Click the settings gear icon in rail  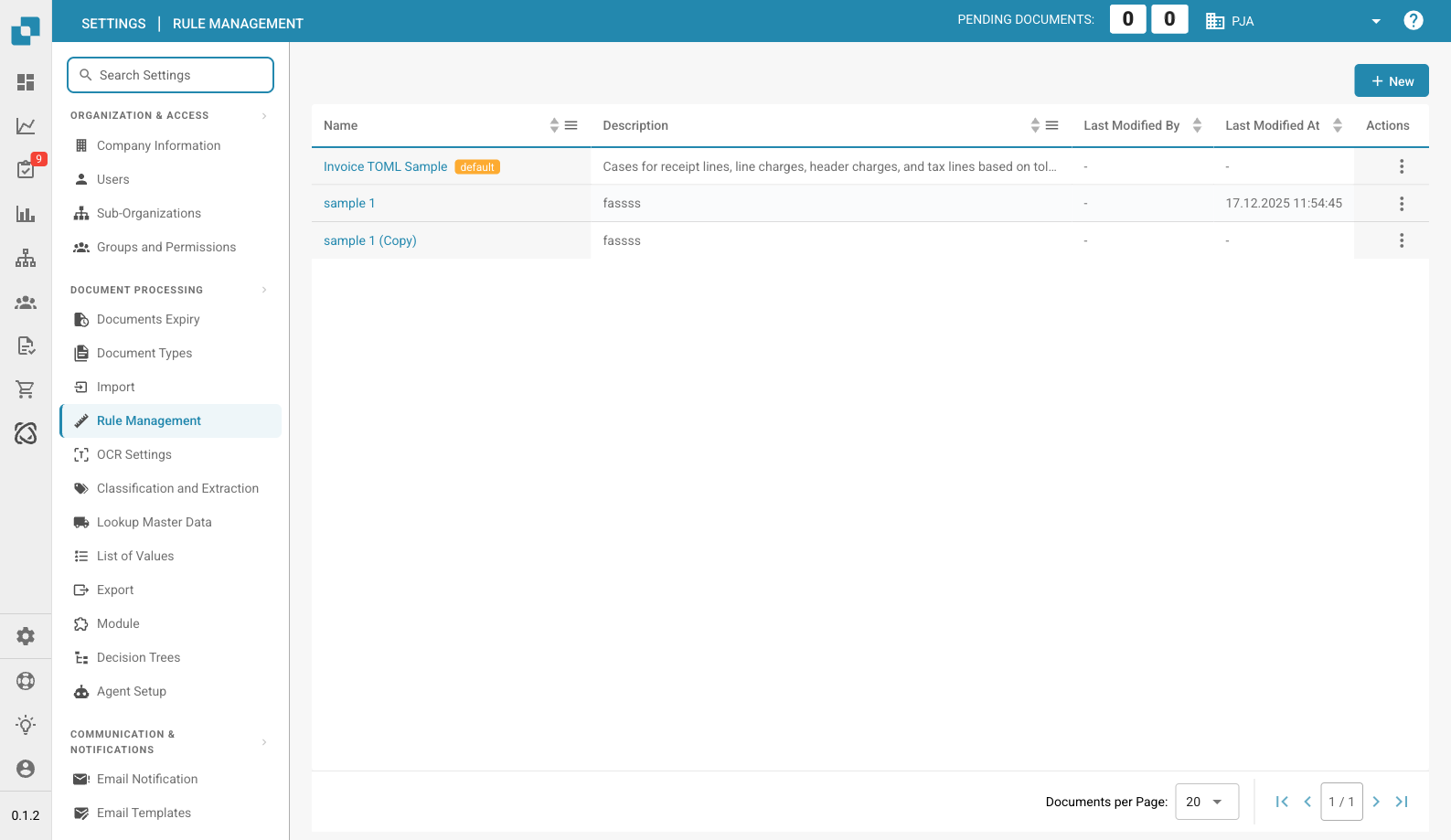(26, 636)
